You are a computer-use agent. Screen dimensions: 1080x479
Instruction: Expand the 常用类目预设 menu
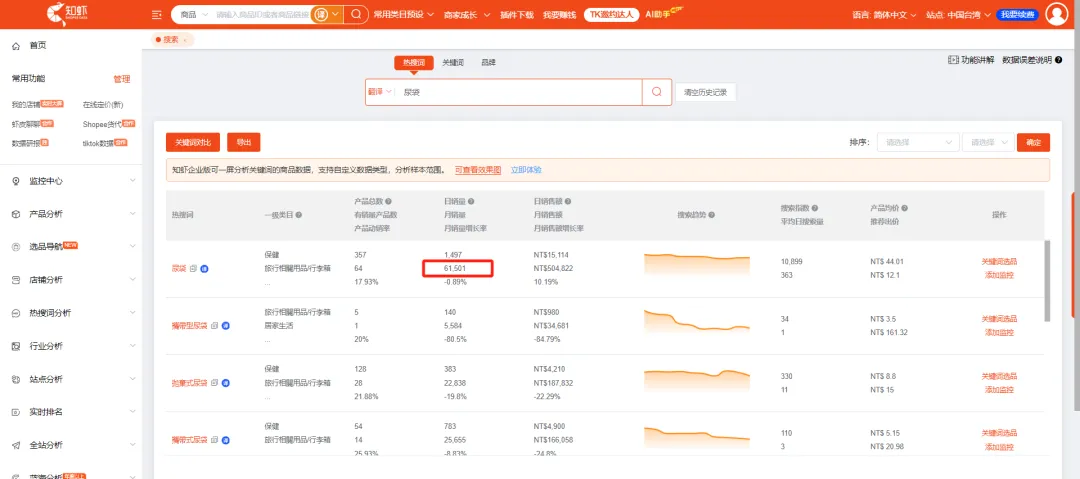(403, 14)
